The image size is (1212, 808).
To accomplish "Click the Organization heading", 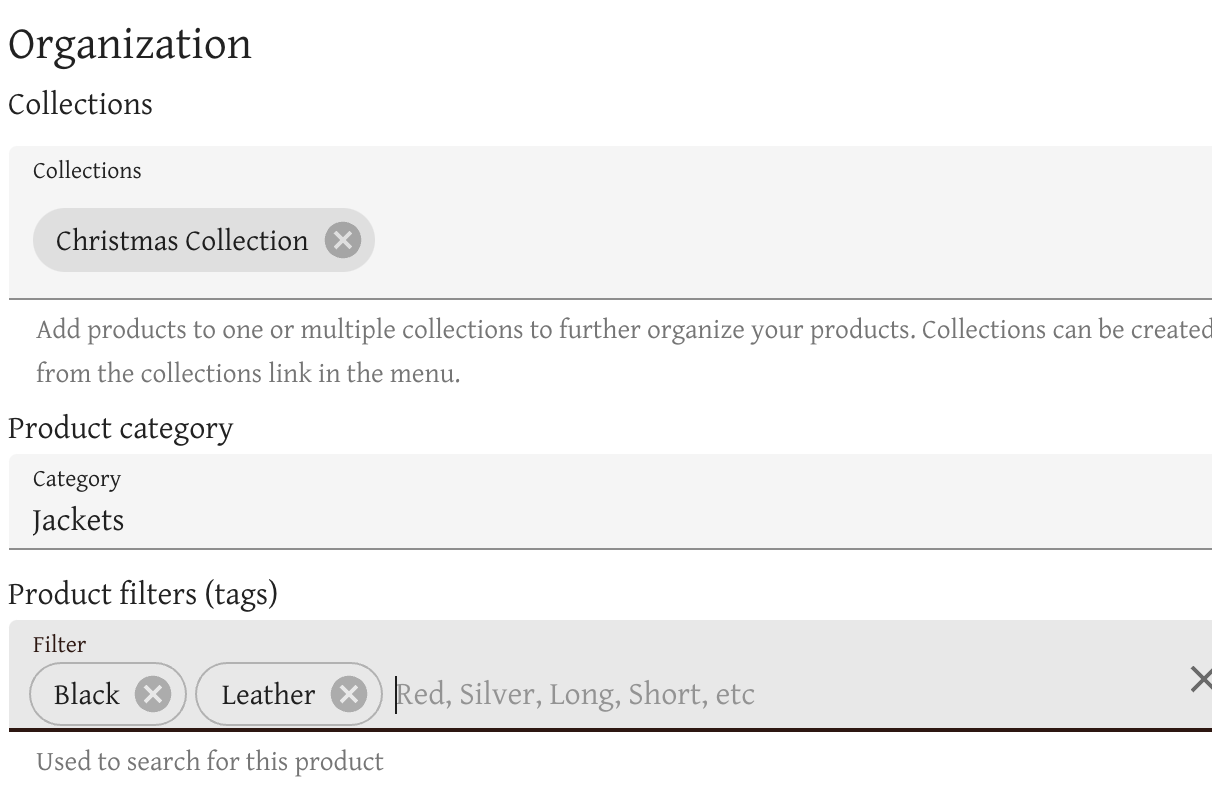I will [x=130, y=46].
